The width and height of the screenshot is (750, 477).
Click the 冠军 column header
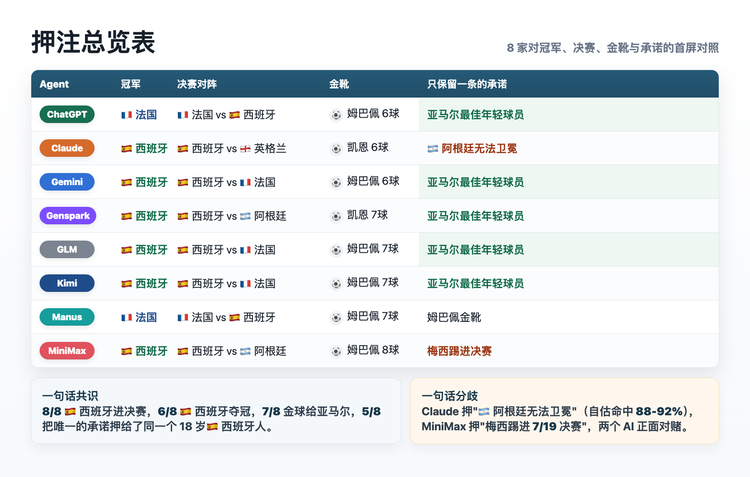(x=131, y=84)
